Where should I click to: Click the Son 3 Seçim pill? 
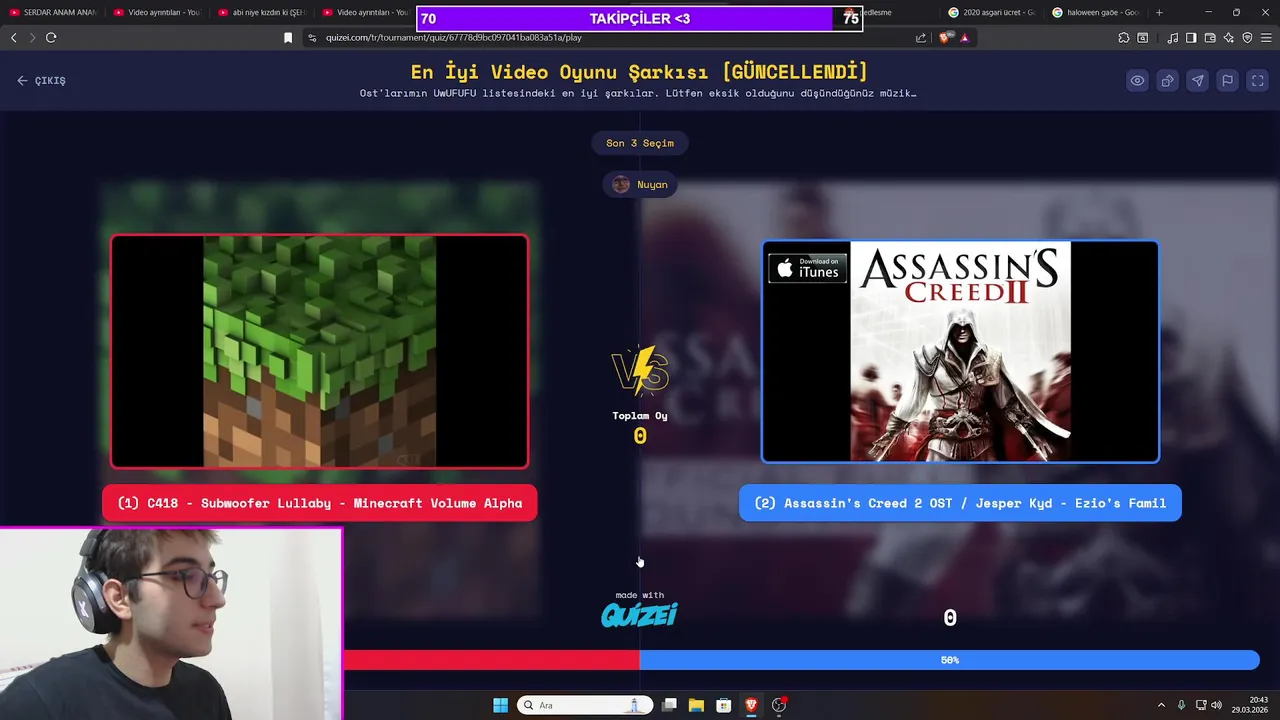[640, 143]
